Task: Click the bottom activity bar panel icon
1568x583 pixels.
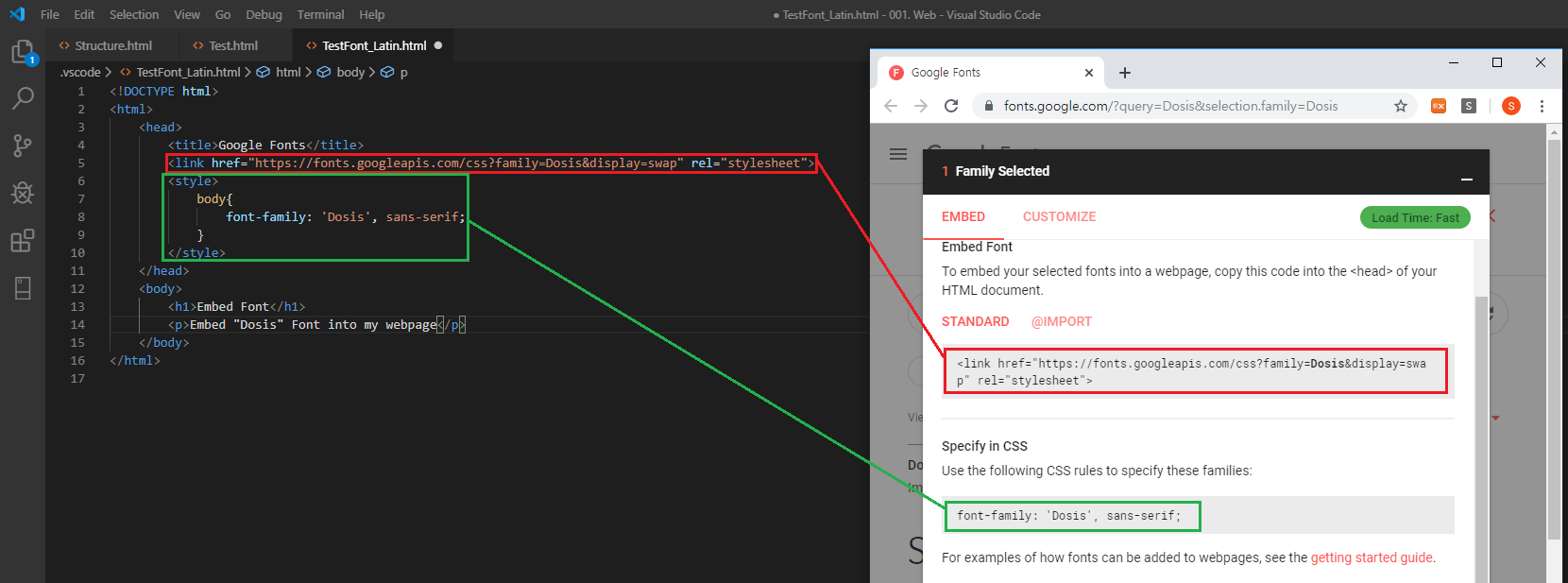Action: pos(23,288)
